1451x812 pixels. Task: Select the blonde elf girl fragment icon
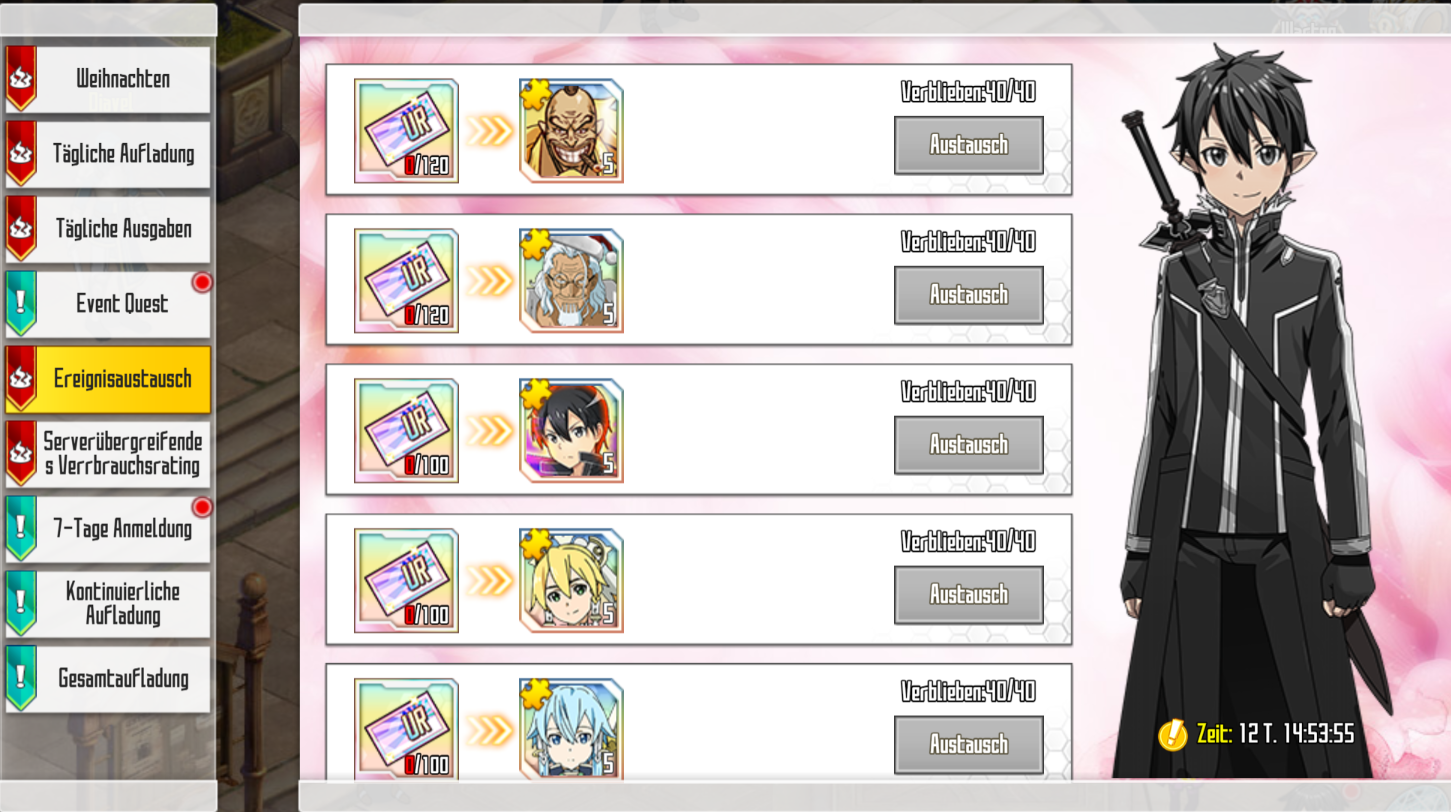[x=571, y=581]
